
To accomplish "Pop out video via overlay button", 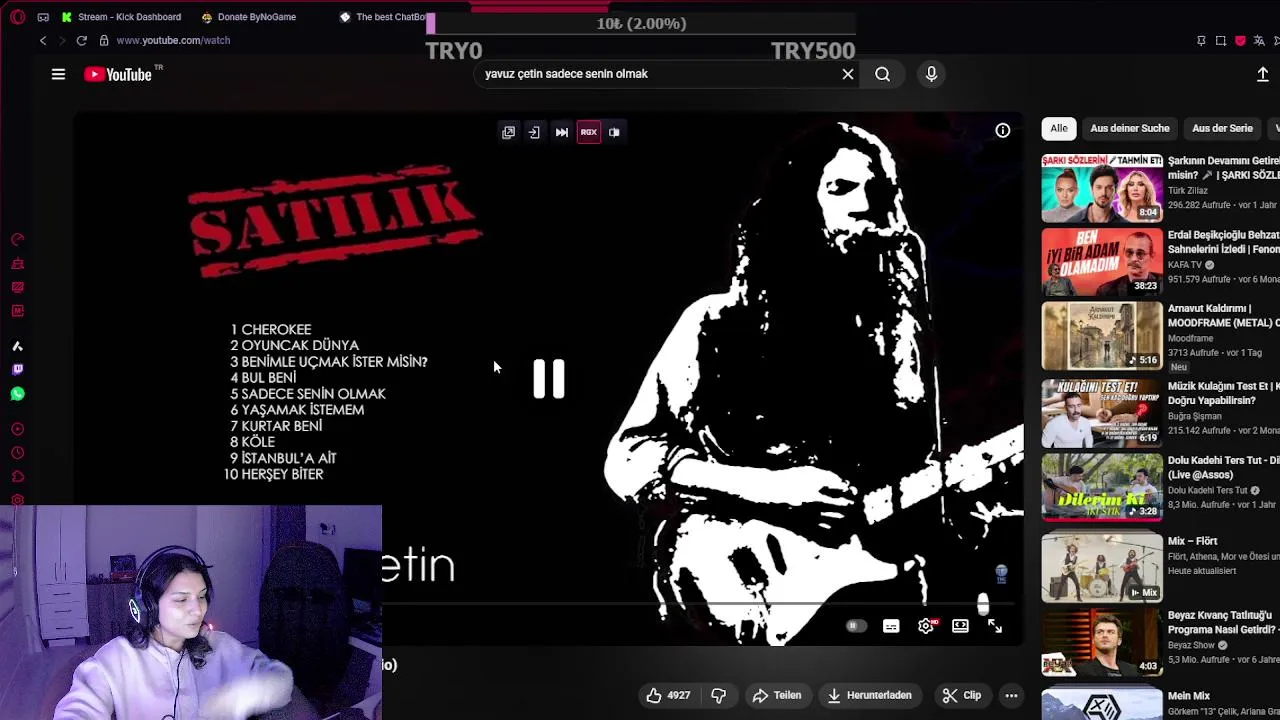I will [508, 132].
